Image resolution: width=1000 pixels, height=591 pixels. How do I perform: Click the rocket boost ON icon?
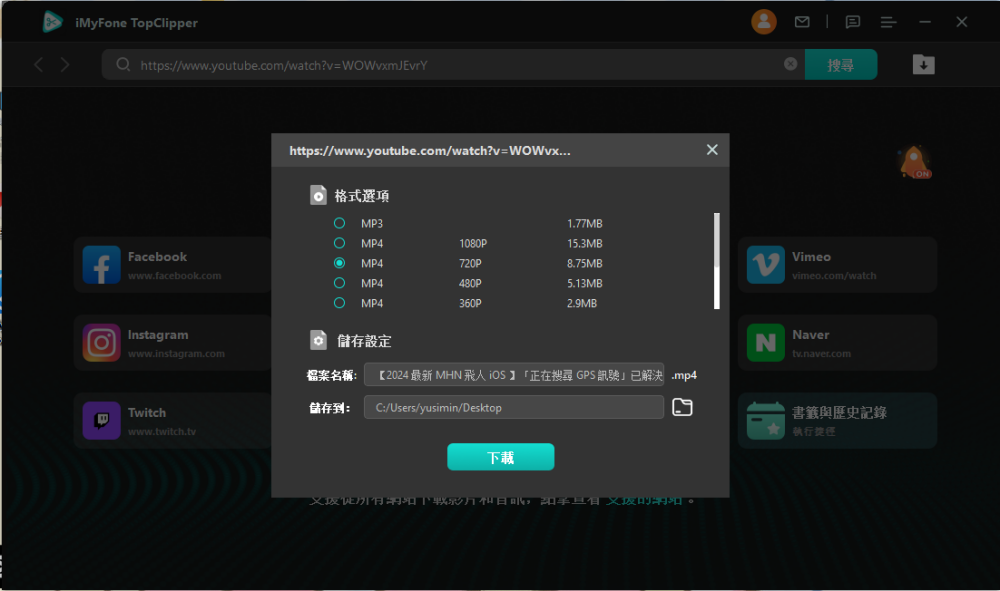click(914, 162)
